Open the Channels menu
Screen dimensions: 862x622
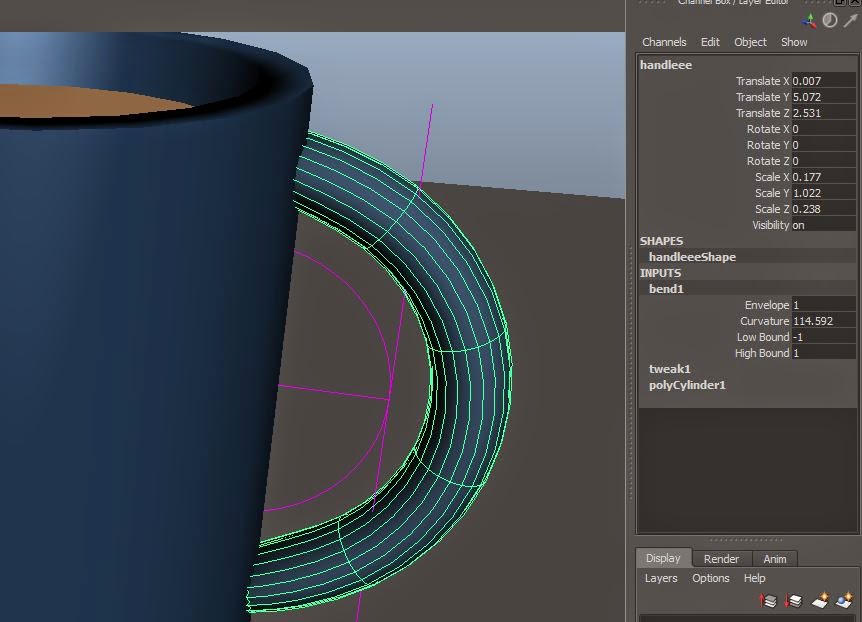coord(664,42)
